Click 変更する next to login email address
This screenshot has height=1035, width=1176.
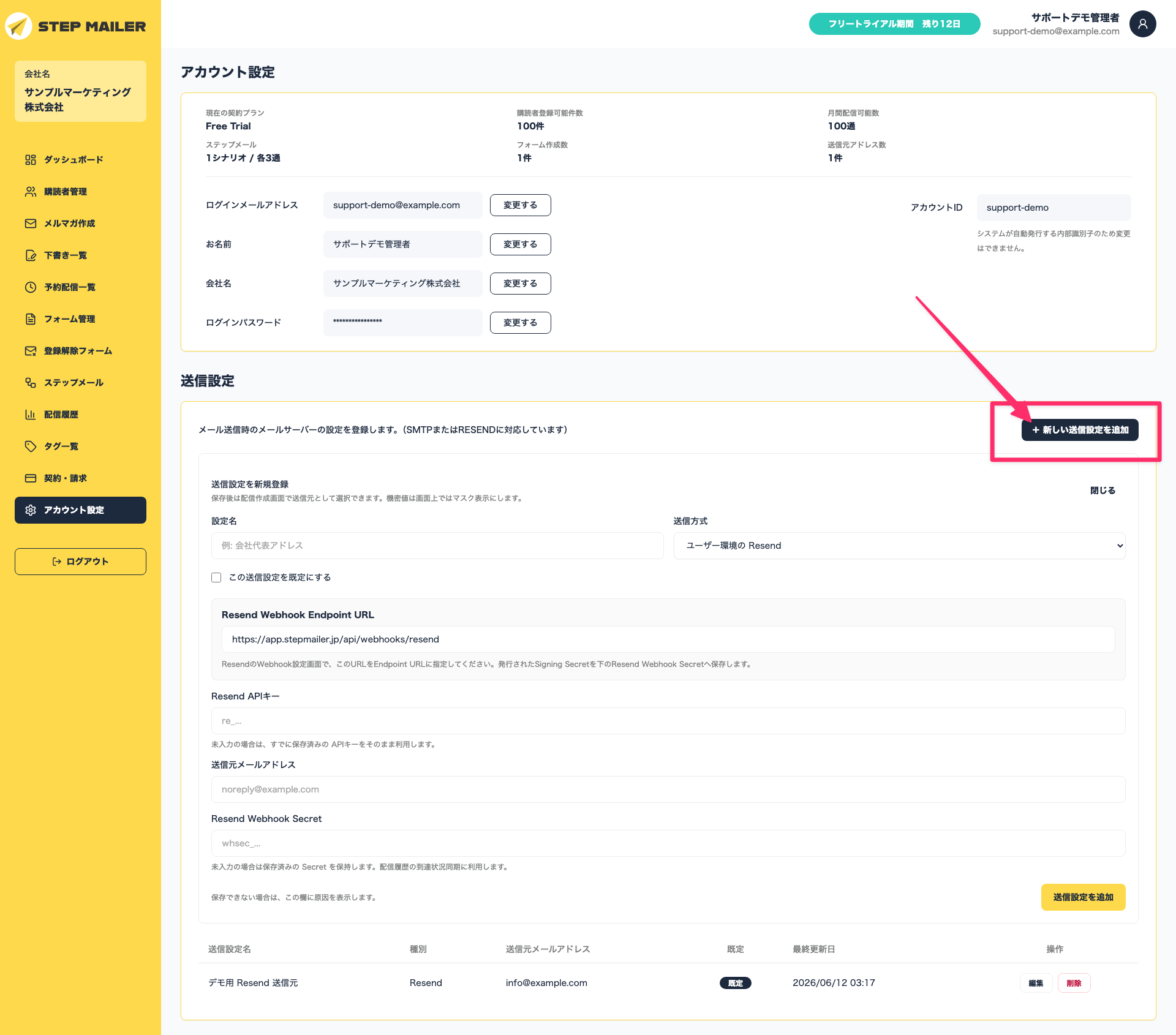pyautogui.click(x=521, y=205)
